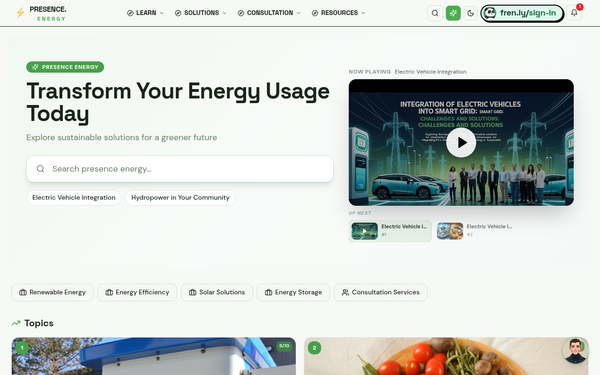
Task: Click the Now Playing Electric Vehicle Integration label
Action: pyautogui.click(x=407, y=72)
